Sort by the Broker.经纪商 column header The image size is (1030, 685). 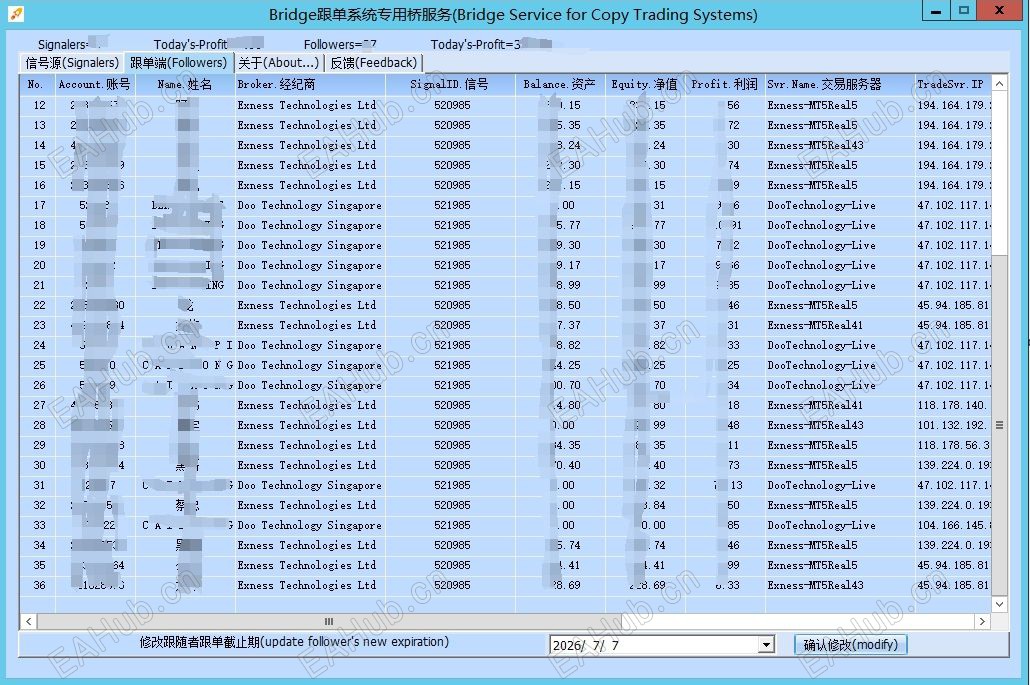310,84
